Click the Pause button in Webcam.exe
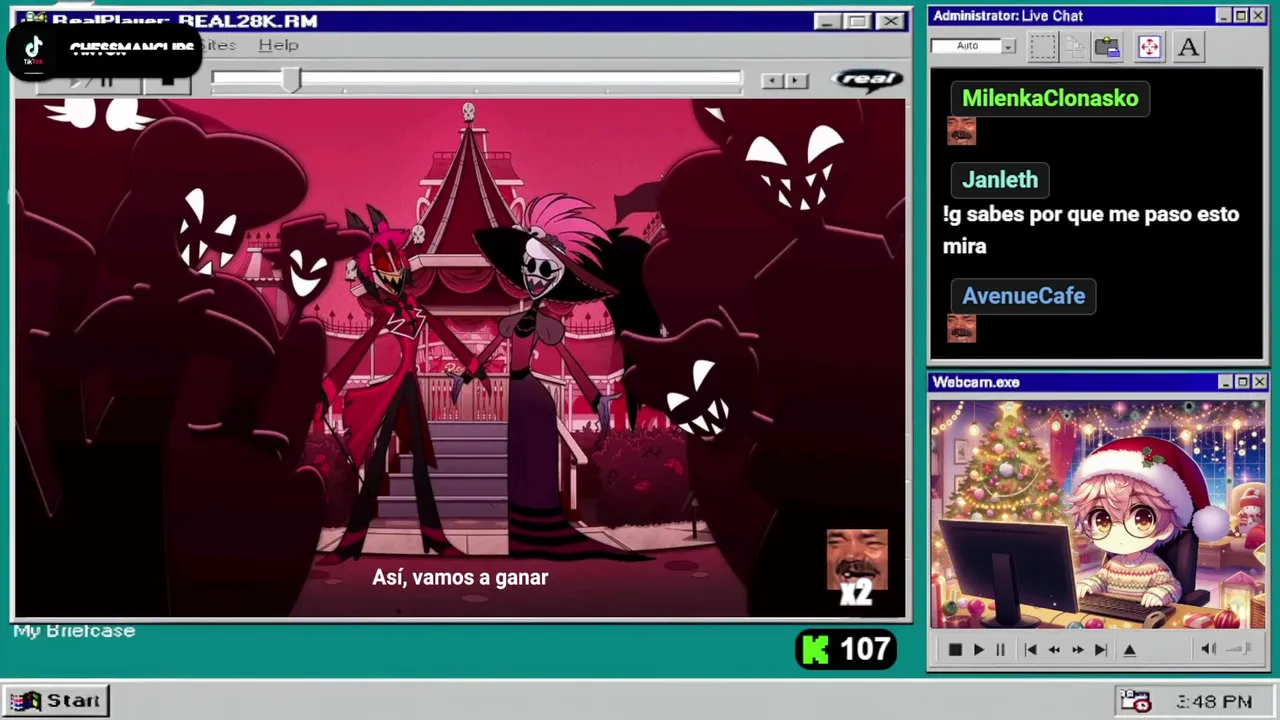1280x720 pixels. click(1000, 650)
